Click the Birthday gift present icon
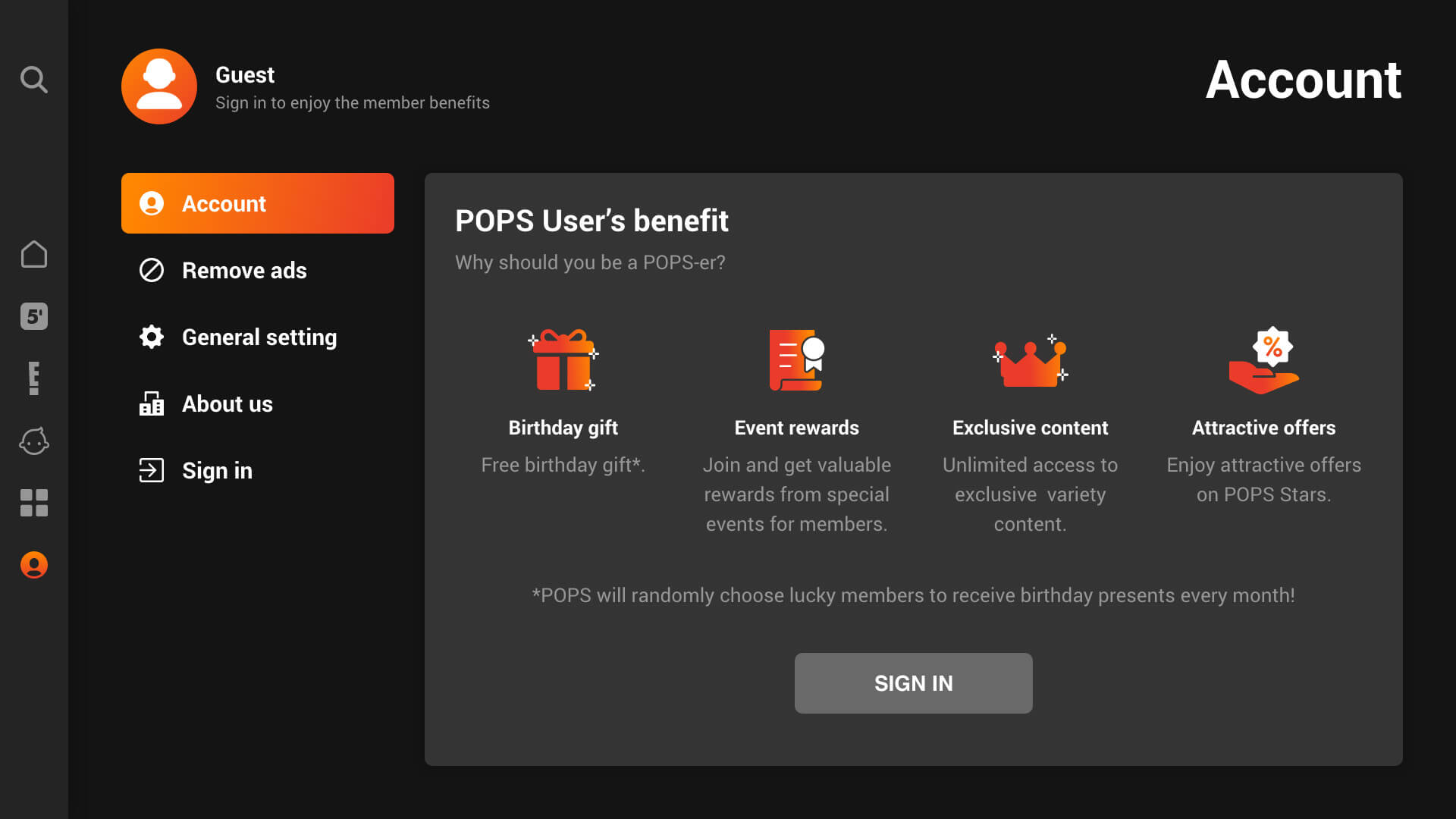The width and height of the screenshot is (1456, 819). (563, 360)
